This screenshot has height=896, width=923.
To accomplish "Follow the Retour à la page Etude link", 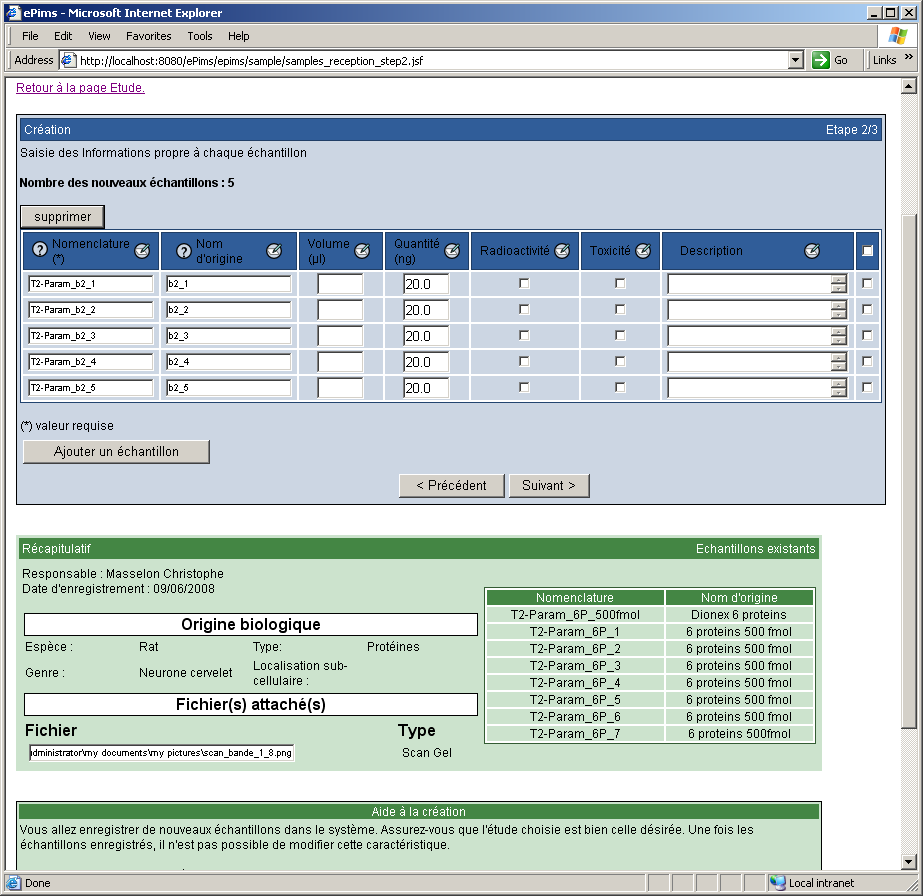I will (79, 88).
